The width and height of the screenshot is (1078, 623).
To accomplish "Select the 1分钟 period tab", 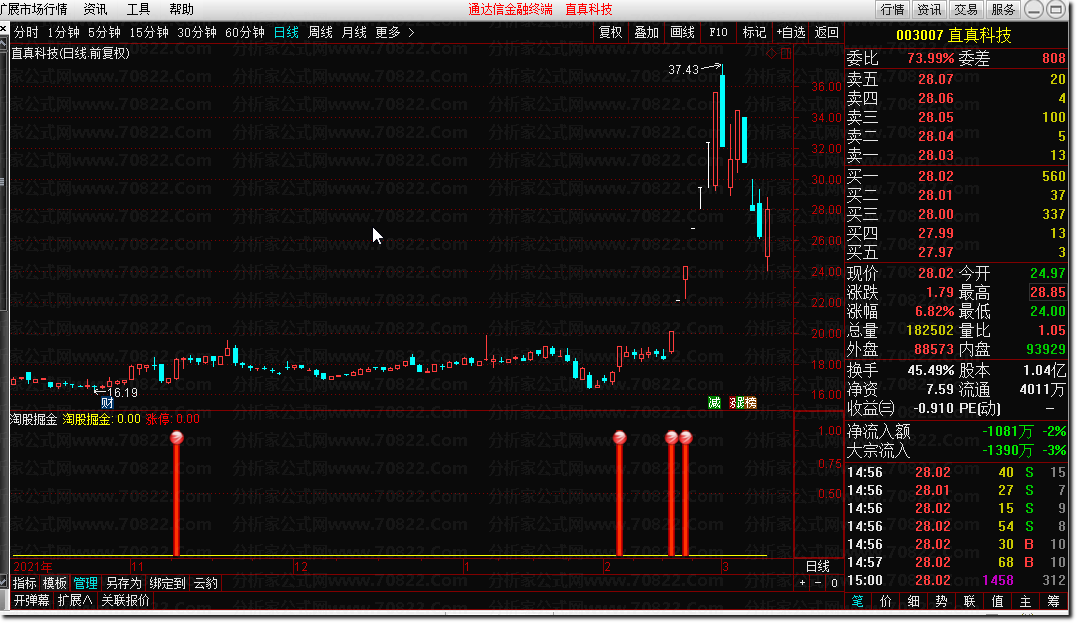I will 63,32.
